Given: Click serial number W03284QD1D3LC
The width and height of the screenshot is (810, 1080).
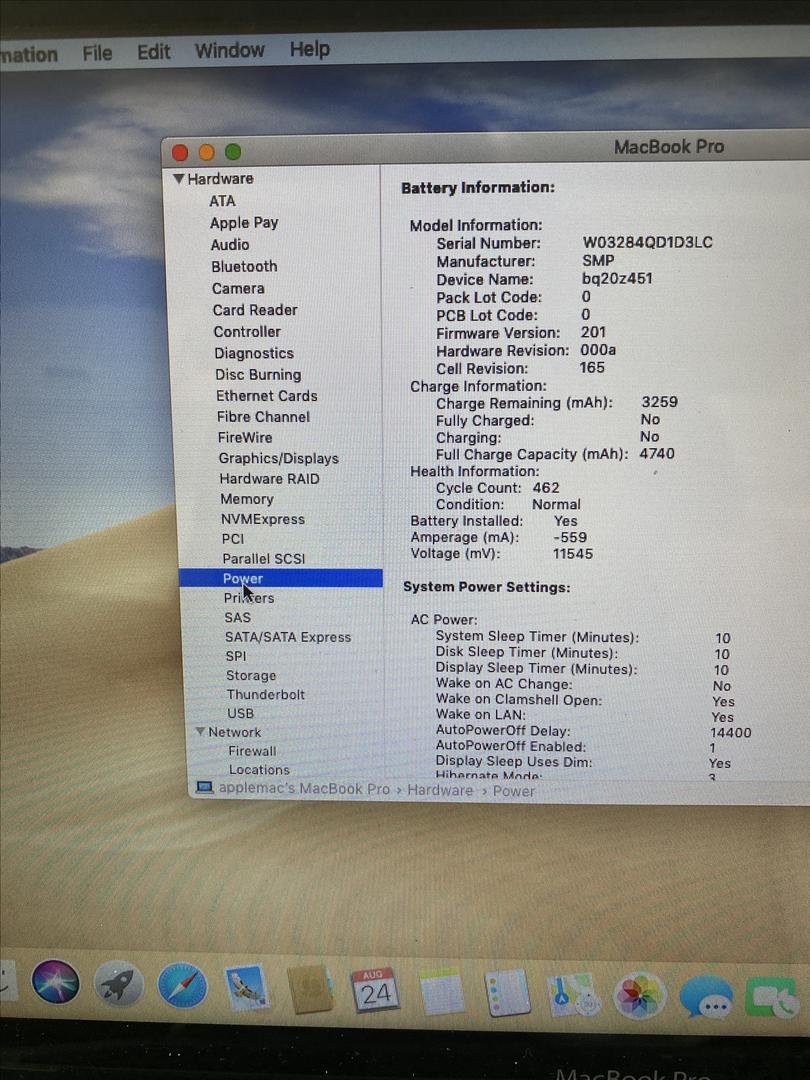Looking at the screenshot, I should [647, 242].
